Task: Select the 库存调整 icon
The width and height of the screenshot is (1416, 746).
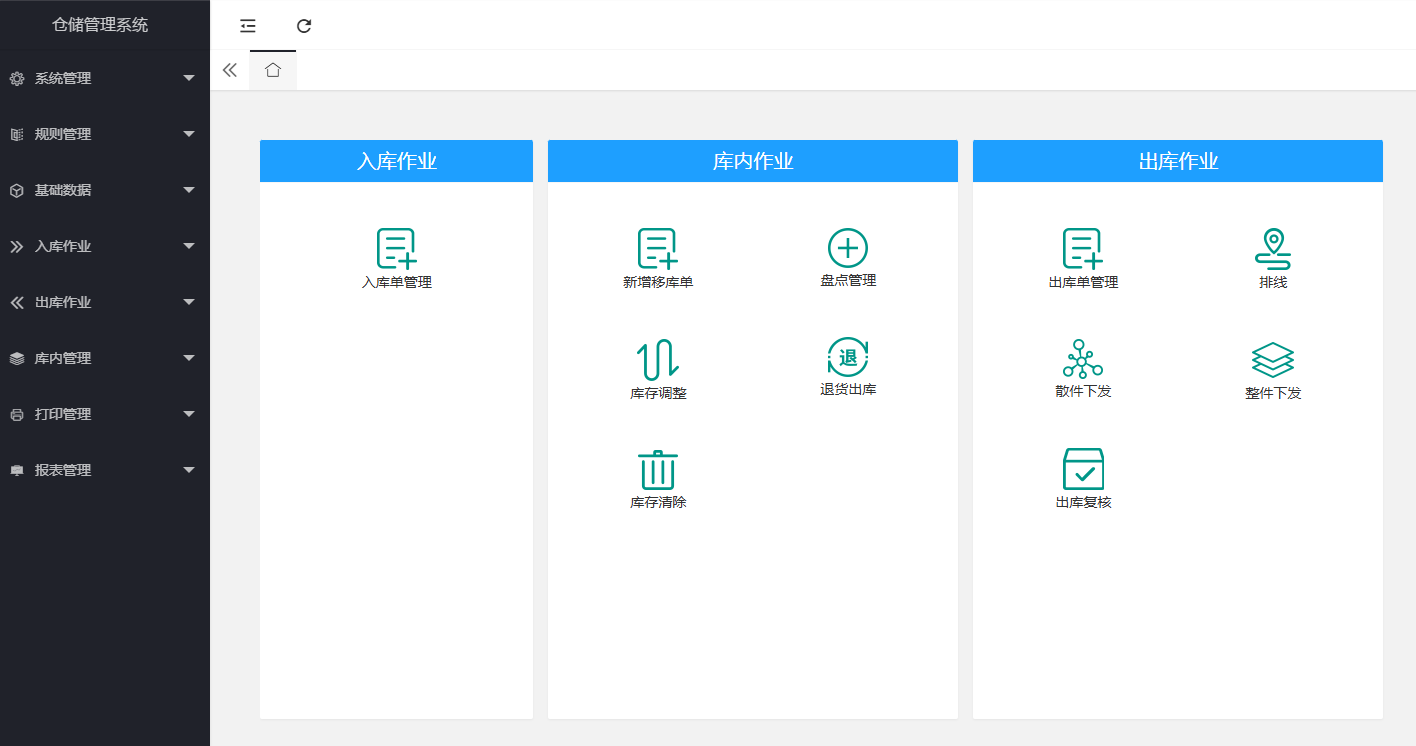Action: tap(657, 360)
